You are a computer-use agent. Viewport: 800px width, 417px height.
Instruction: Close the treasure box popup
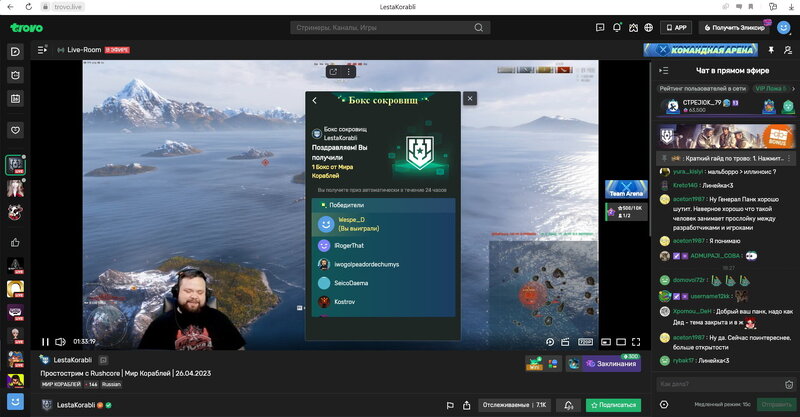coord(470,98)
